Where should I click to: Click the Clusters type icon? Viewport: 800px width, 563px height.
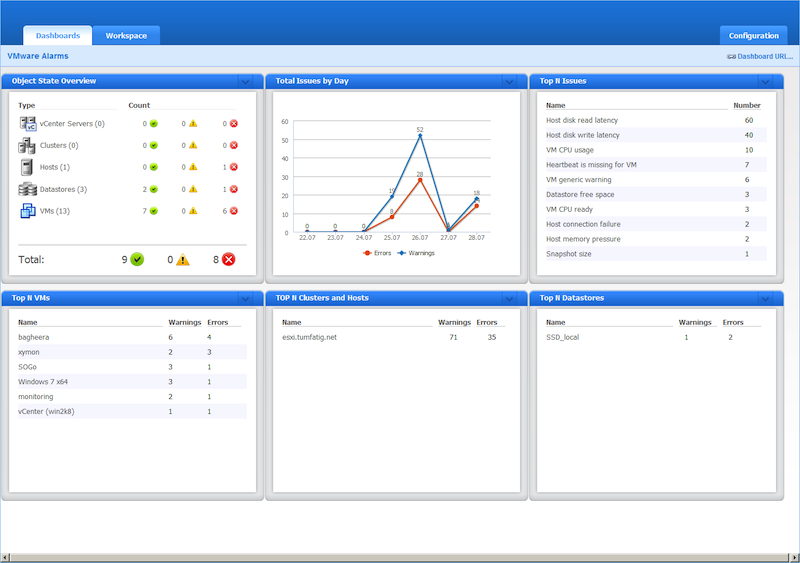click(27, 146)
